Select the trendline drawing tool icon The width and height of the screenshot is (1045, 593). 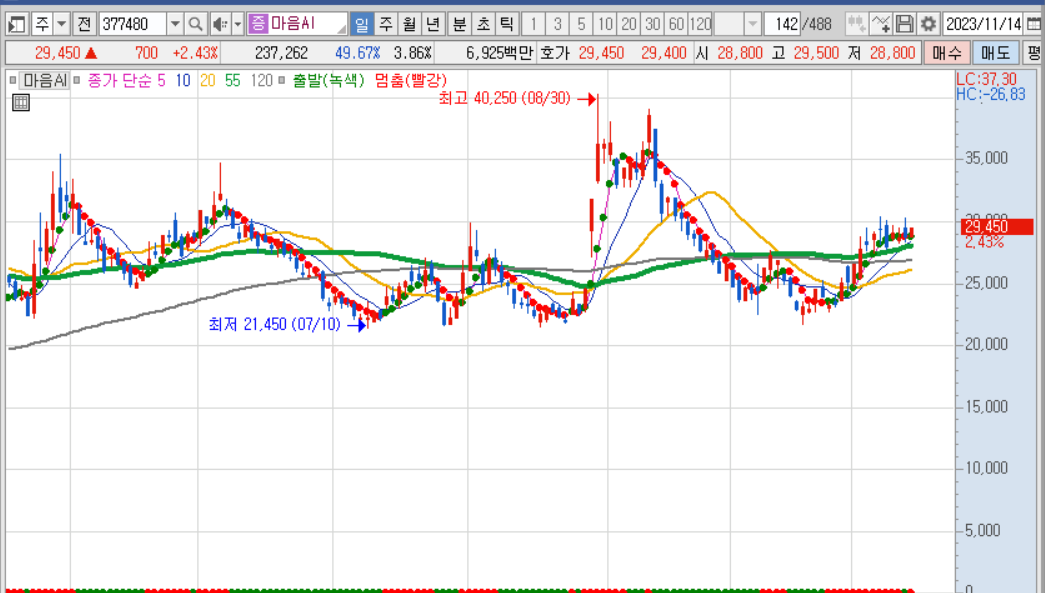pos(879,22)
